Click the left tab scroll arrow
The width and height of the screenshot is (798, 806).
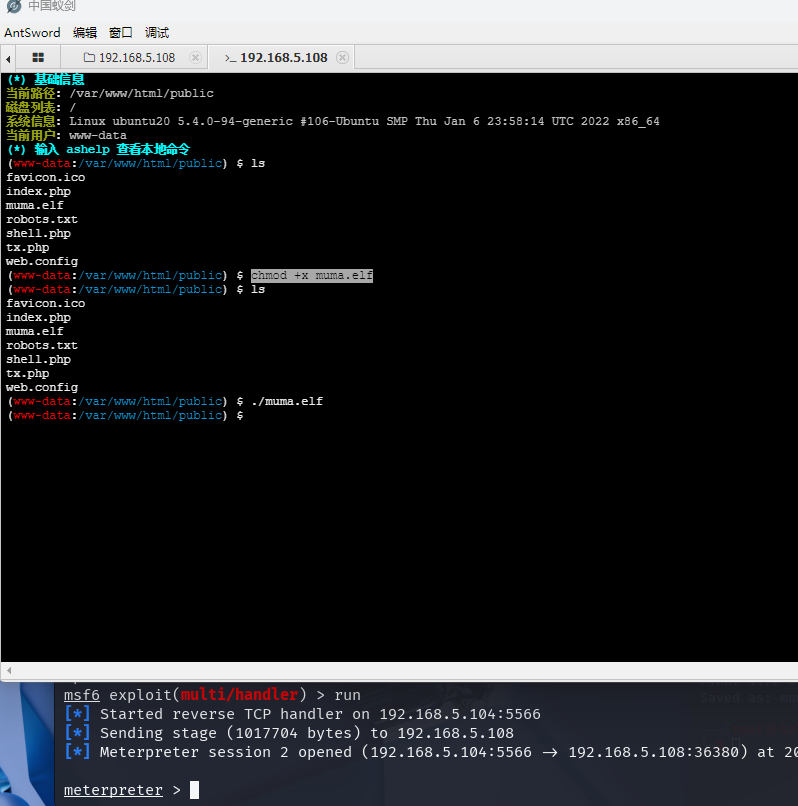pyautogui.click(x=8, y=59)
